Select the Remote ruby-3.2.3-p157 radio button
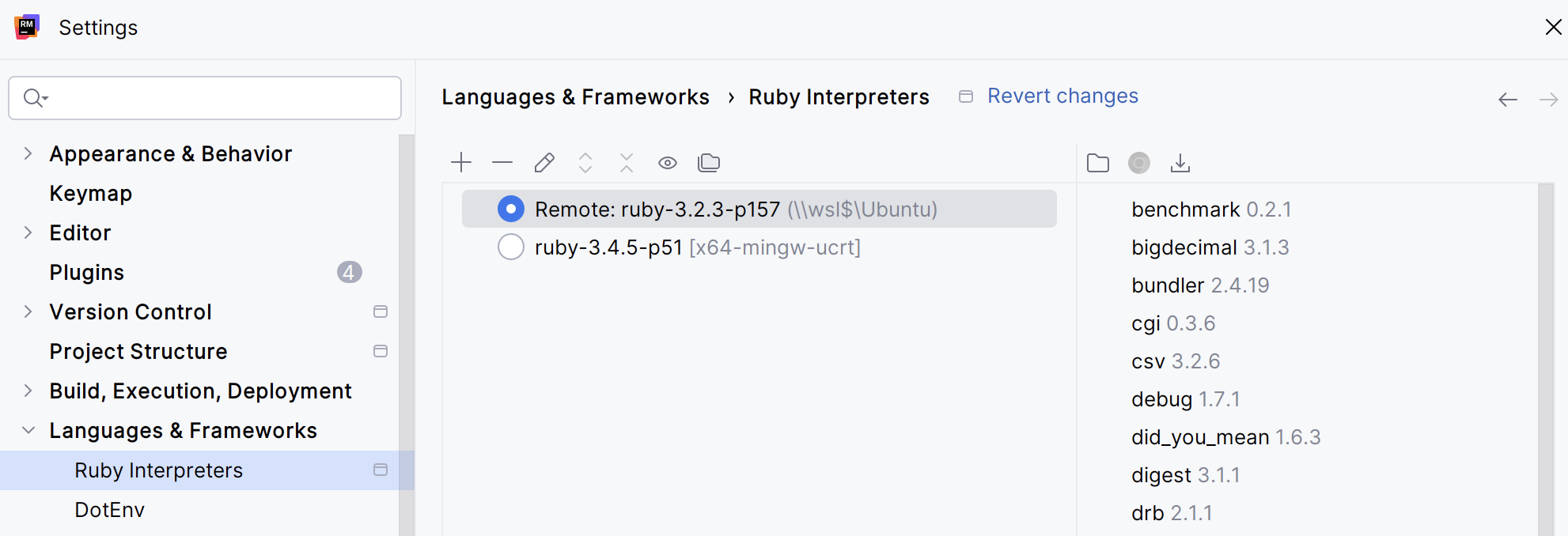The image size is (1568, 536). pyautogui.click(x=511, y=209)
